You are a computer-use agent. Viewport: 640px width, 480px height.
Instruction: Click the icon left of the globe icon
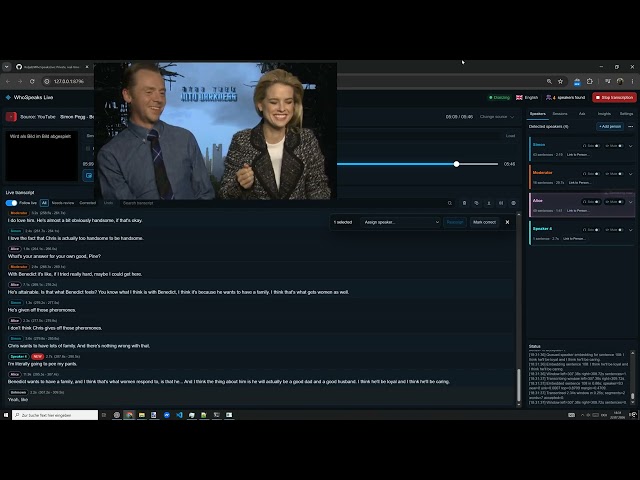pos(501,203)
